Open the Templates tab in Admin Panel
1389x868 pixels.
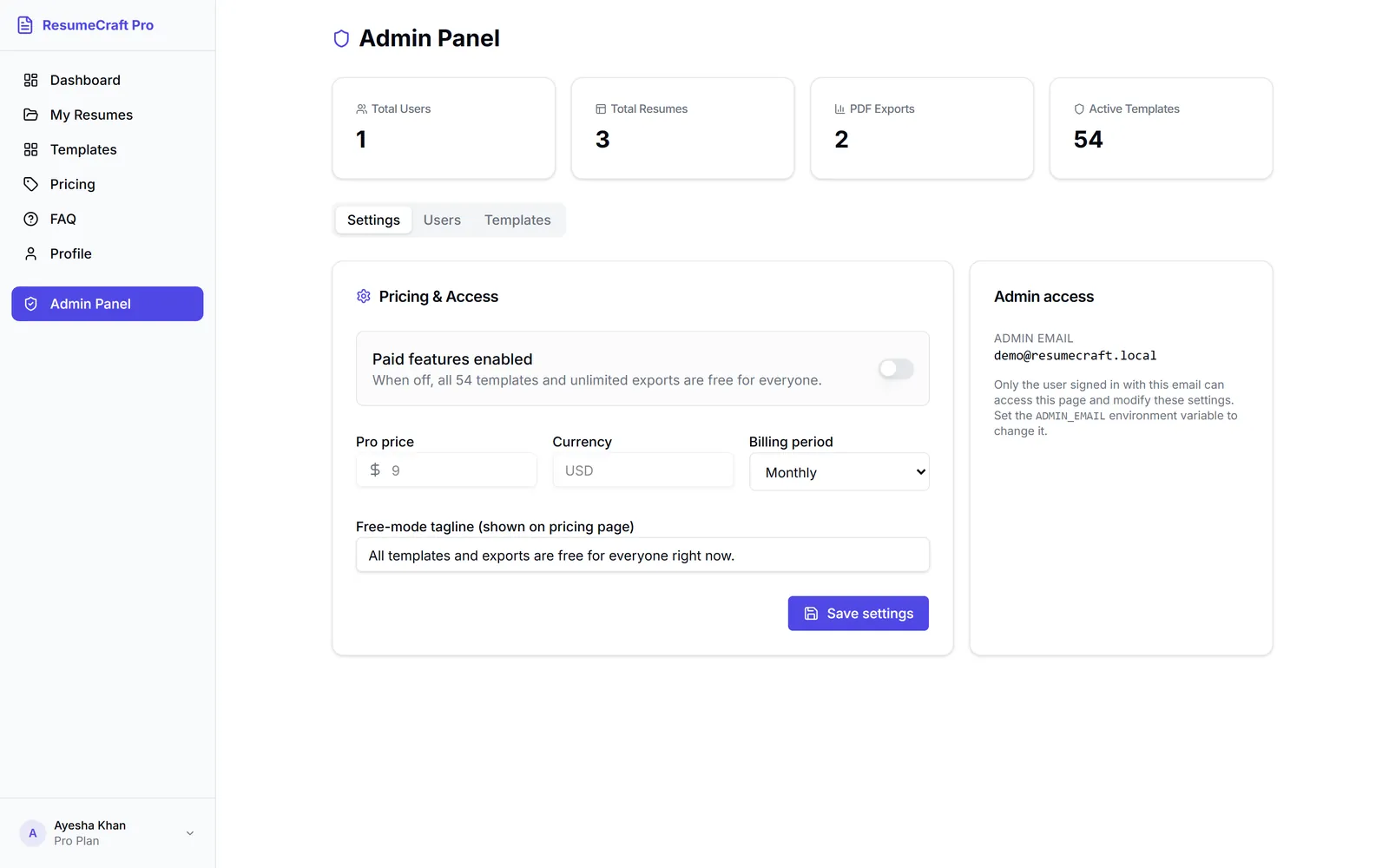(x=517, y=220)
